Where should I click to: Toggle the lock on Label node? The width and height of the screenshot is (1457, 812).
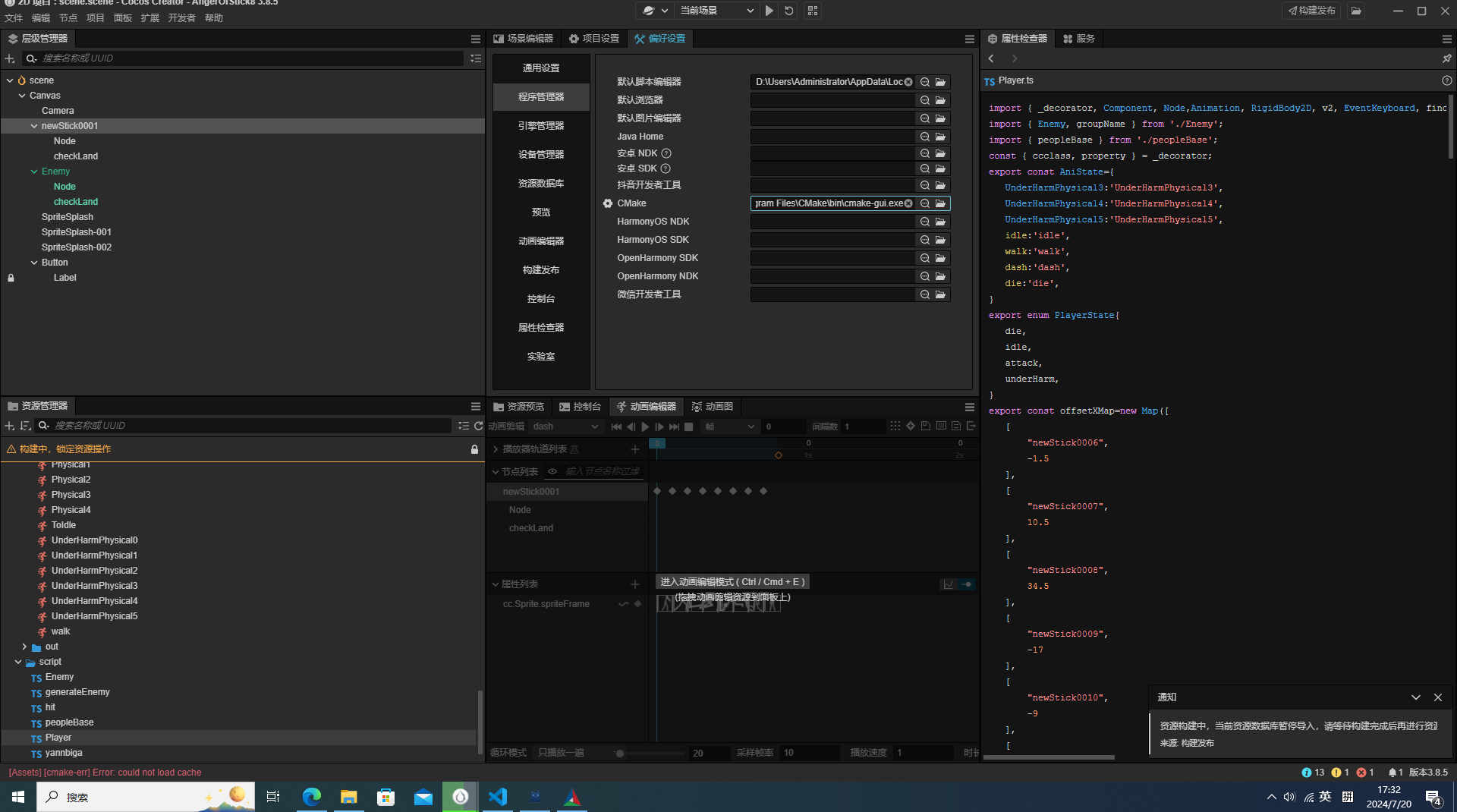[x=11, y=278]
